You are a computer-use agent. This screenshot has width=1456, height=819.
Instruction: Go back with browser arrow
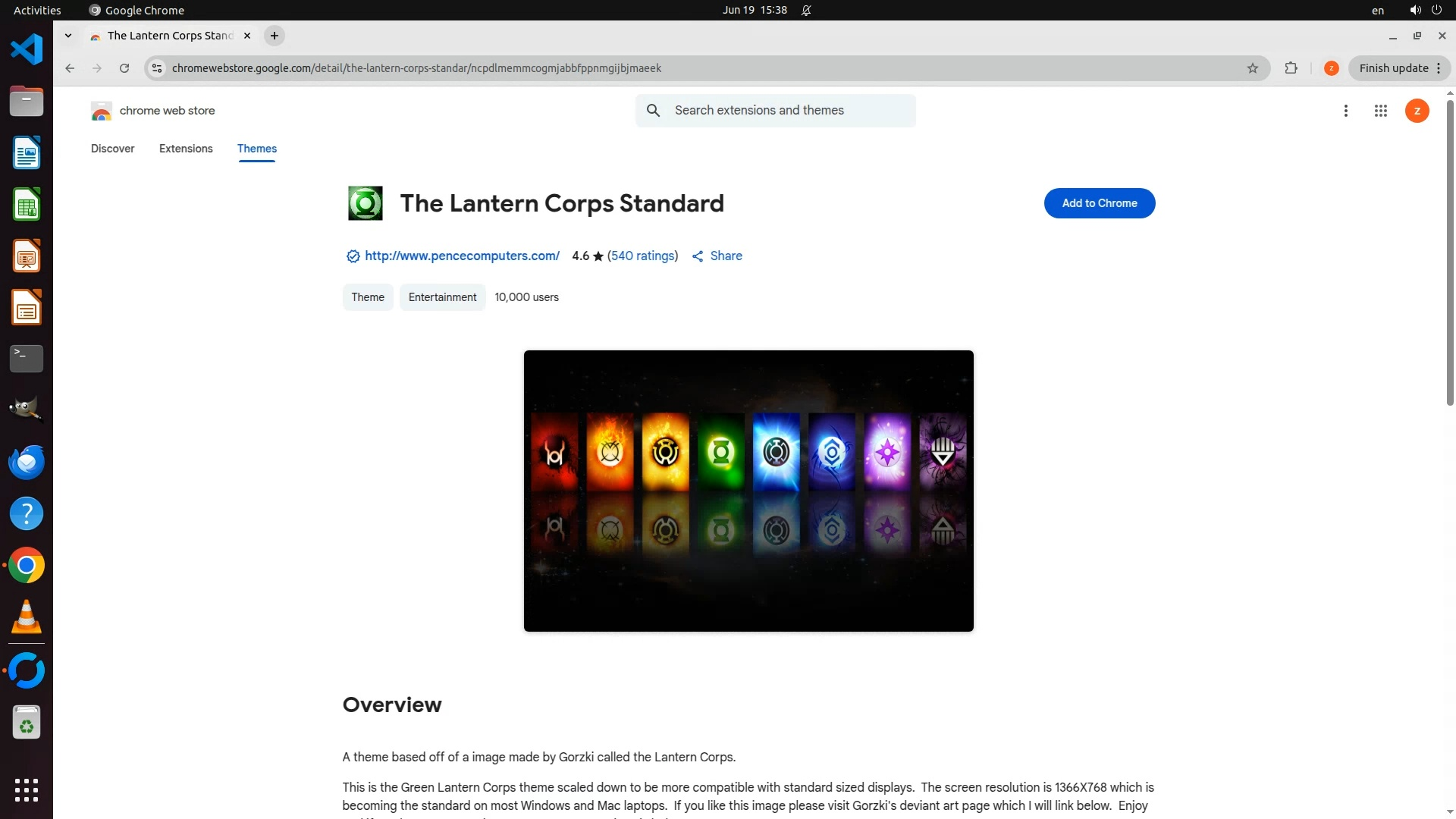coord(70,68)
